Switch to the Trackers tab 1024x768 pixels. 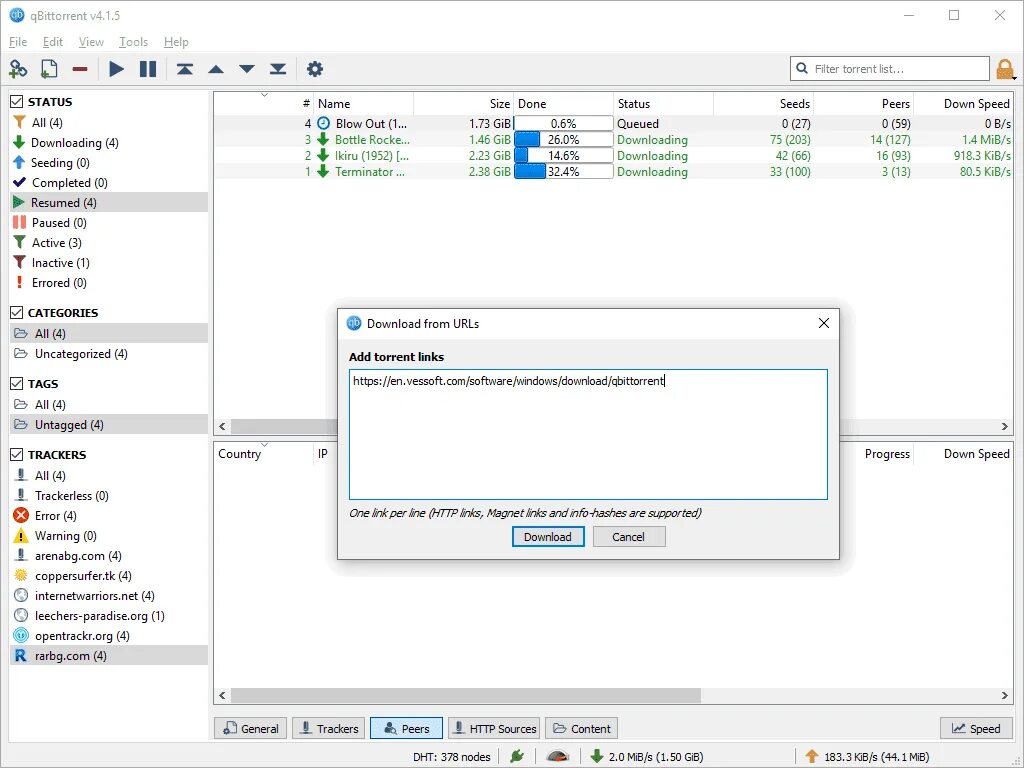(x=328, y=728)
